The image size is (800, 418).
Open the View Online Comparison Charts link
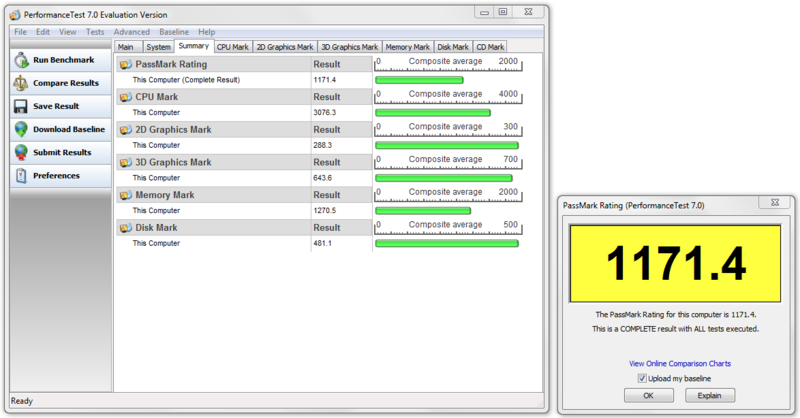680,363
